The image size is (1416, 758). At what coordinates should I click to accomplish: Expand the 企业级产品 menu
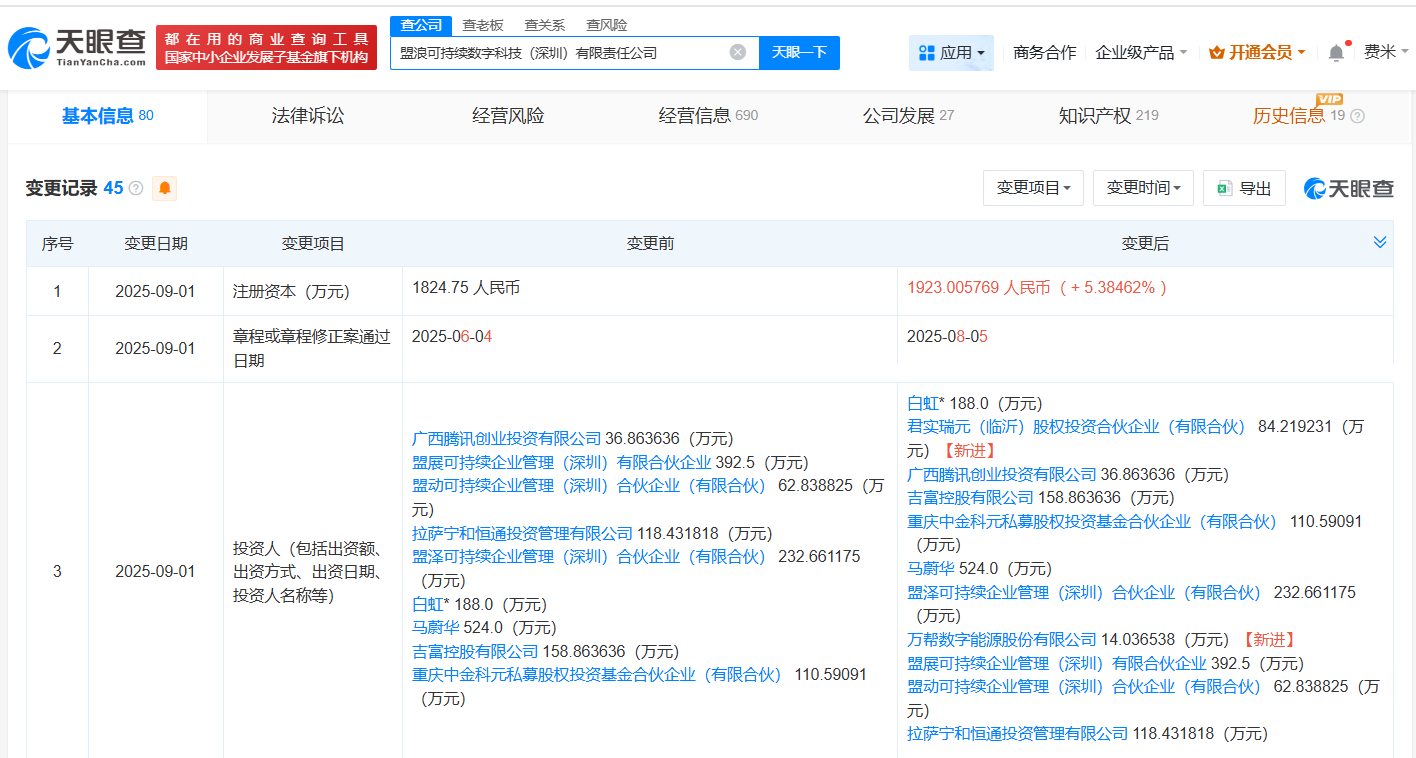(1141, 52)
